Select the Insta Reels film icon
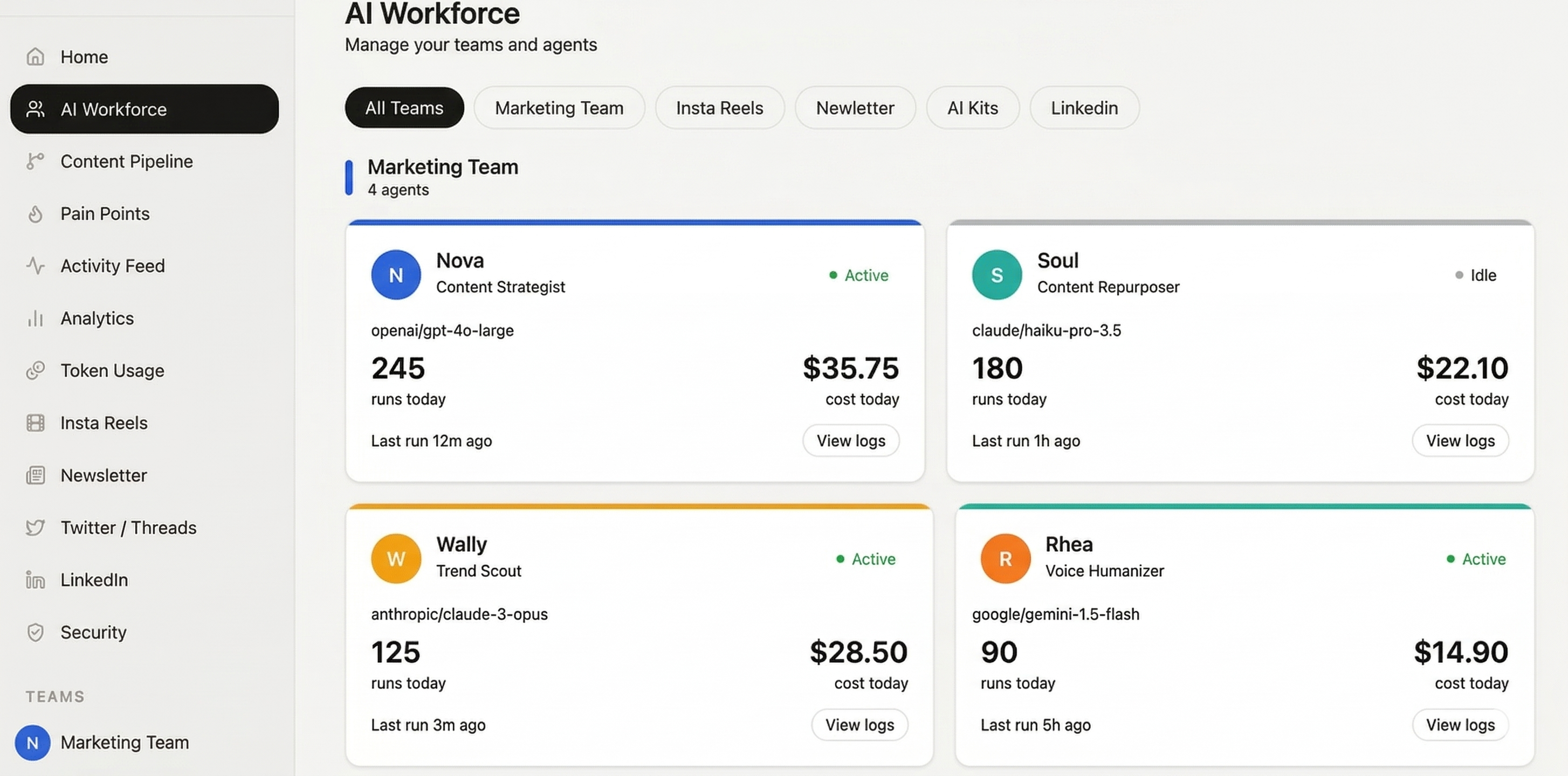This screenshot has width=1568, height=776. coord(35,422)
